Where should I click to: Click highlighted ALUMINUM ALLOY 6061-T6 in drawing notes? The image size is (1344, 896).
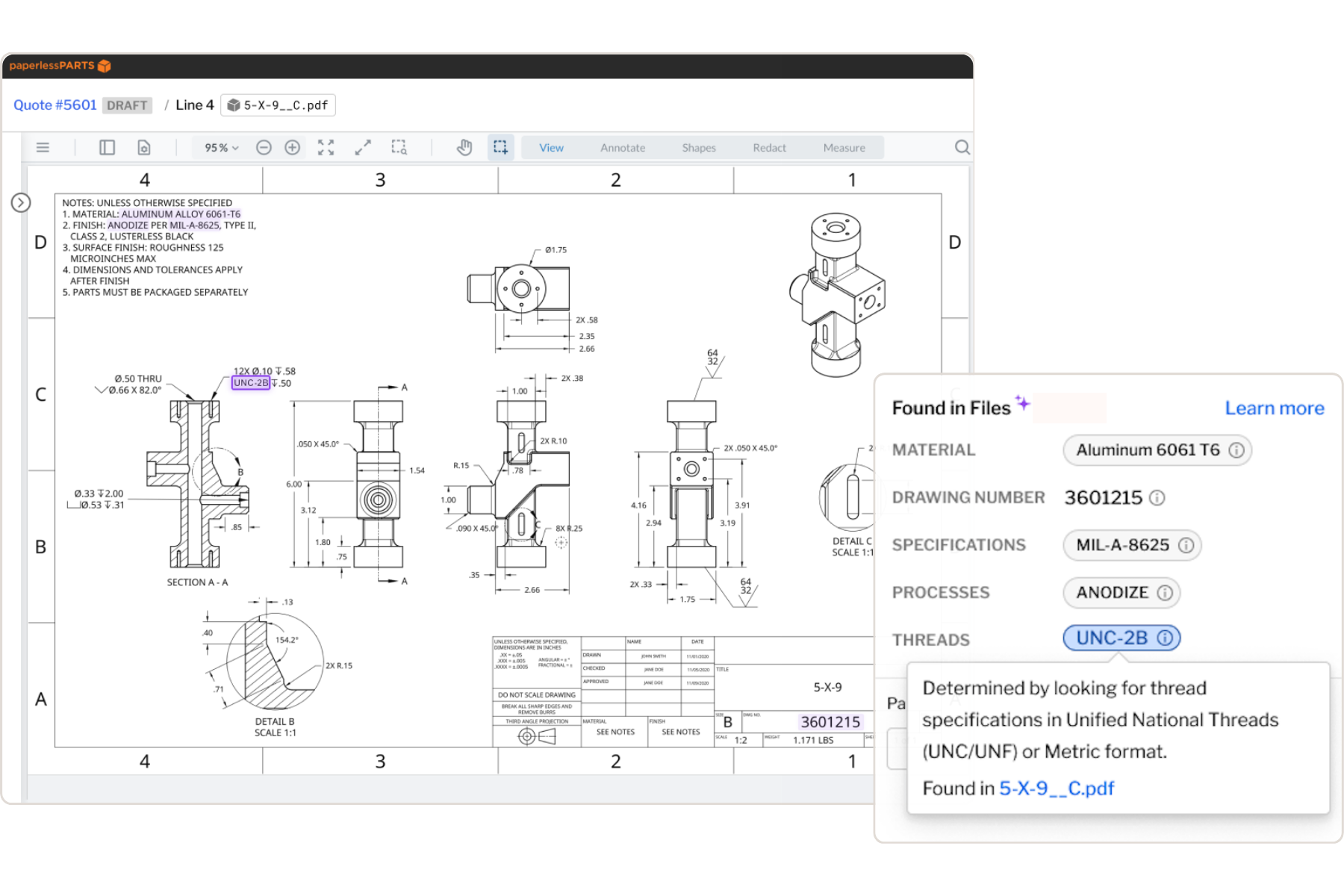click(181, 214)
